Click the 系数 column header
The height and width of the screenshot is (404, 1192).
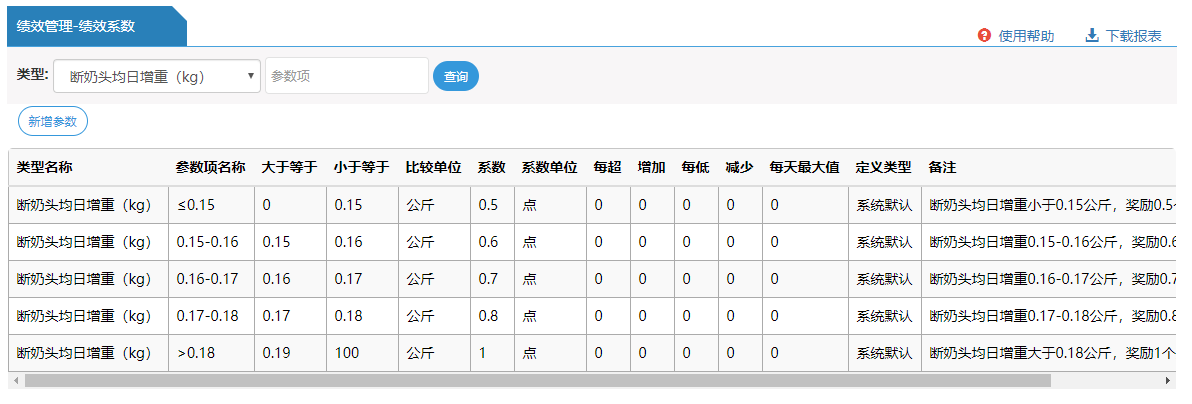click(x=491, y=167)
